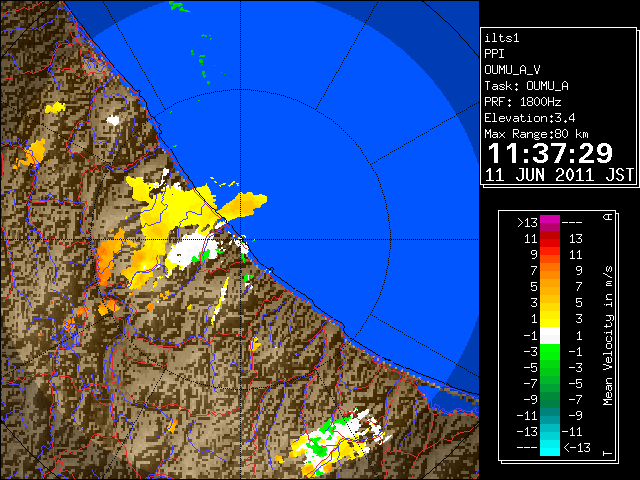Viewport: 640px width, 480px height.
Task: Click the 11:37:29 timestamp
Action: 550,153
